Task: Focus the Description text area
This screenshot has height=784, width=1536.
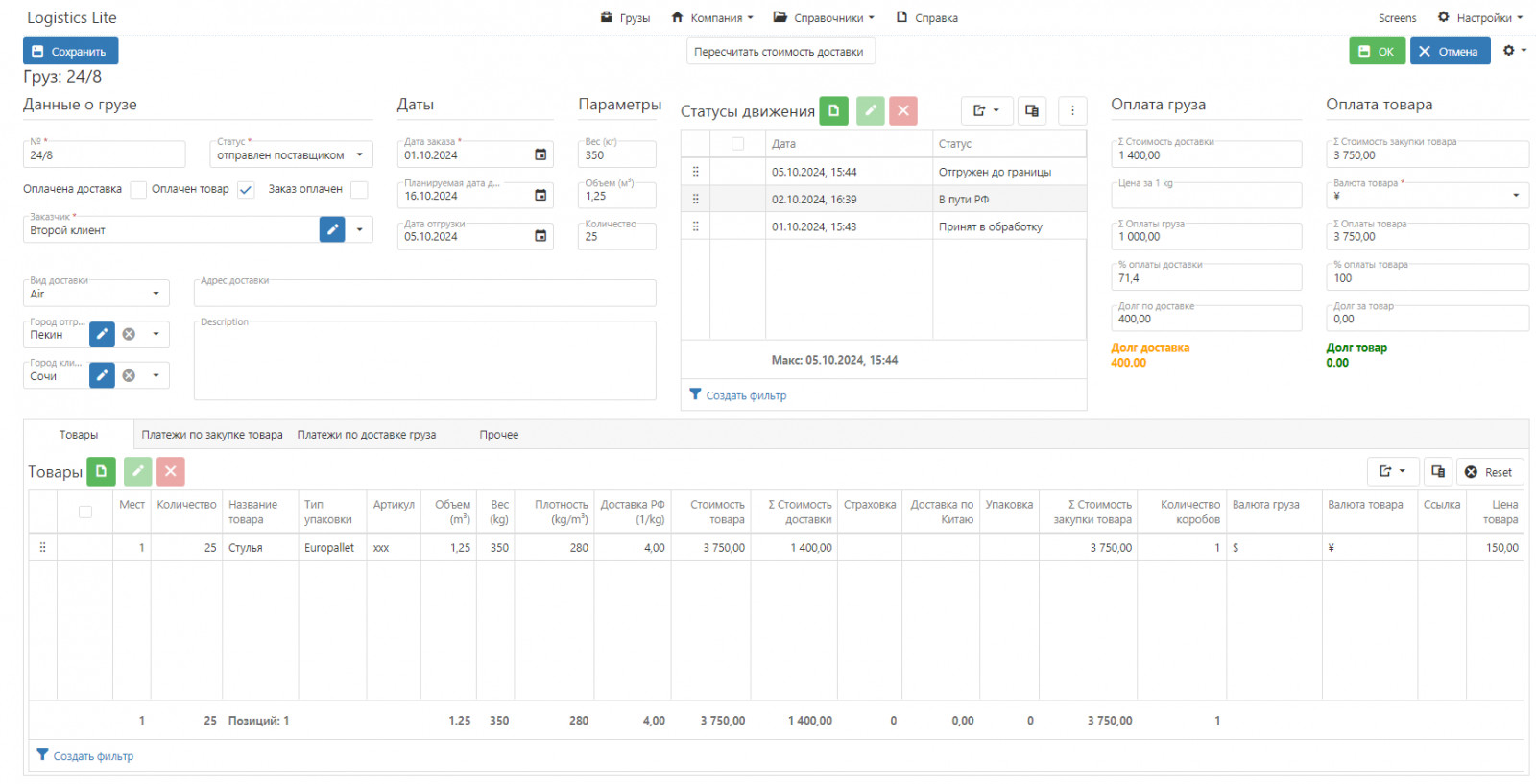Action: click(424, 360)
